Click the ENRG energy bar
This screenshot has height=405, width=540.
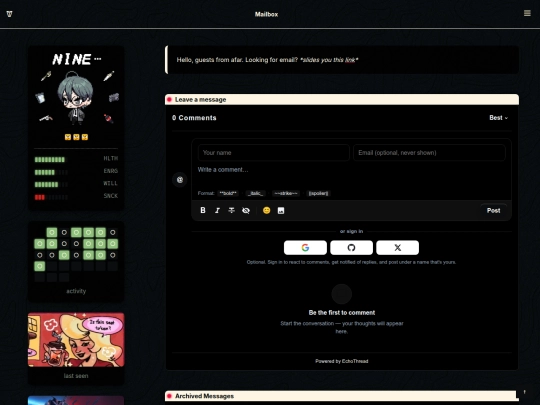coord(51,172)
